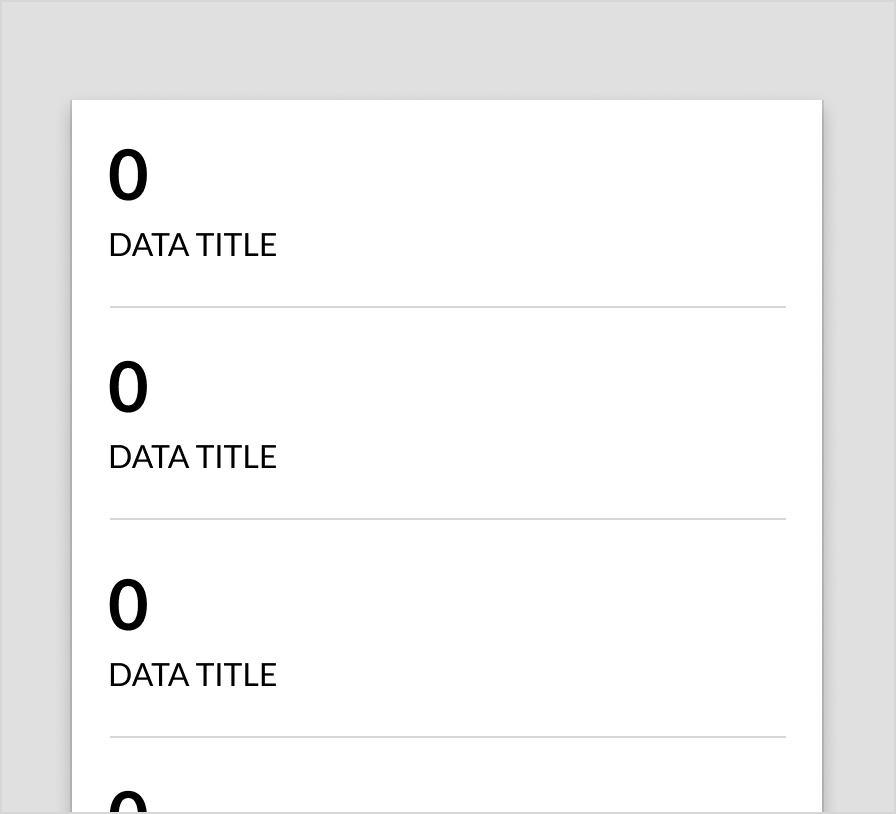Select the third data card's 0 value
This screenshot has height=814, width=896.
pyautogui.click(x=128, y=606)
